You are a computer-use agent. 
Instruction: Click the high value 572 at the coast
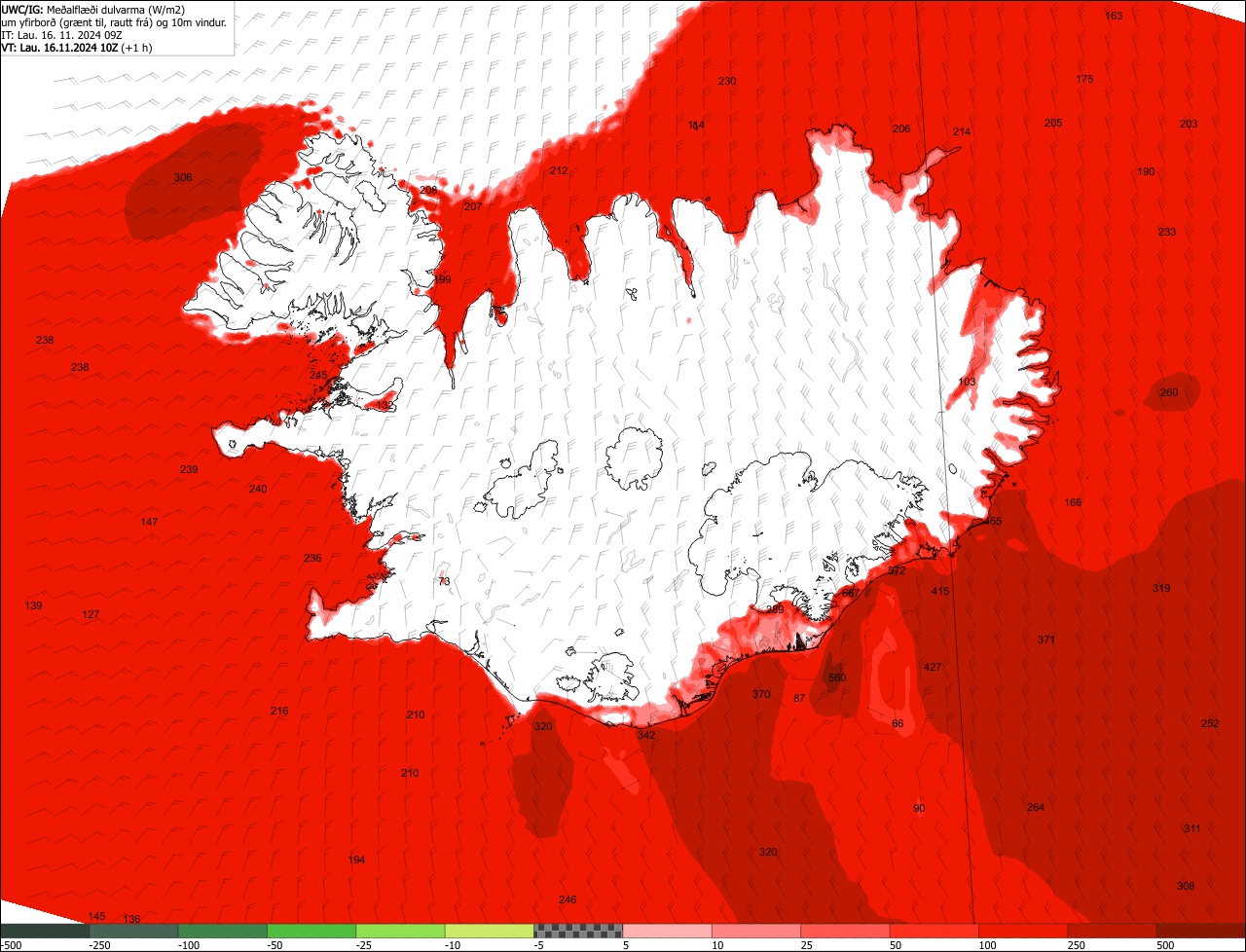point(897,570)
